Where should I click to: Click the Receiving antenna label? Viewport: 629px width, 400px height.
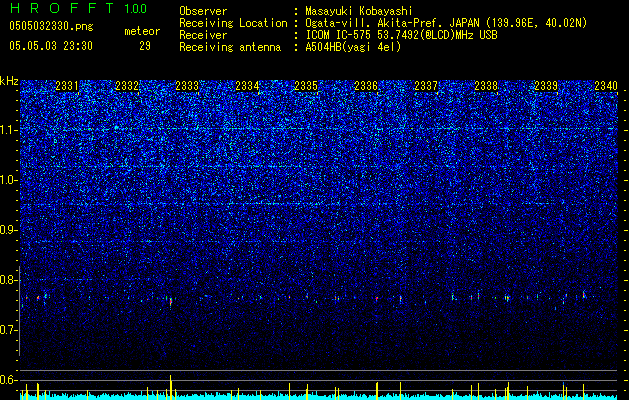[230, 47]
